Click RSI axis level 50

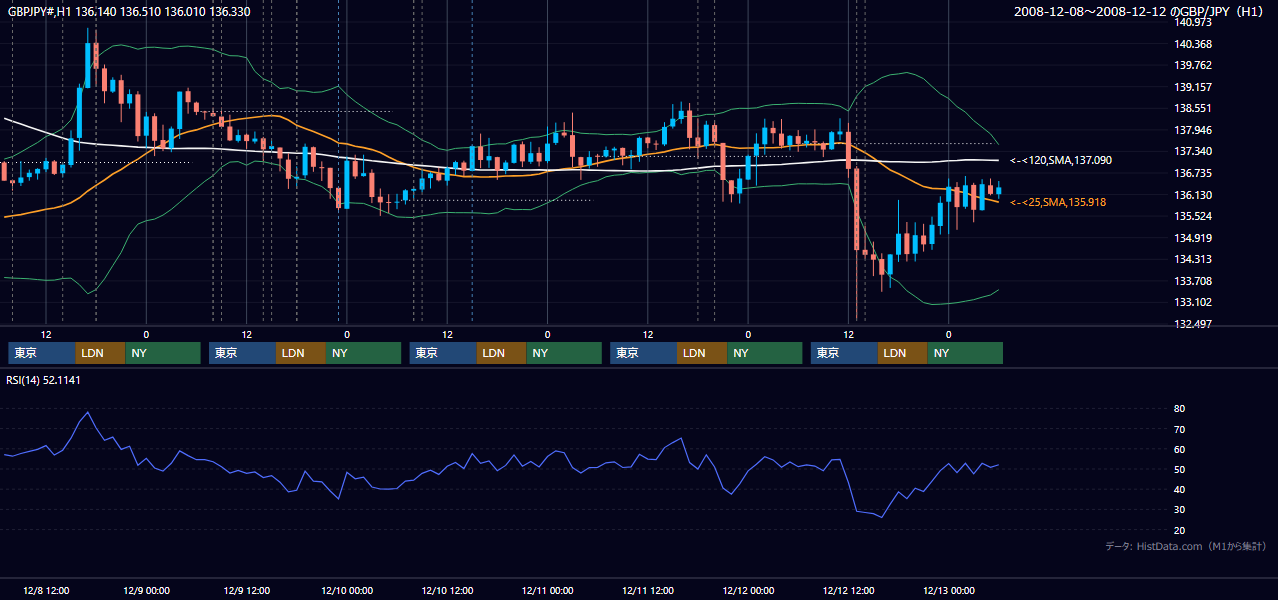(x=1180, y=470)
